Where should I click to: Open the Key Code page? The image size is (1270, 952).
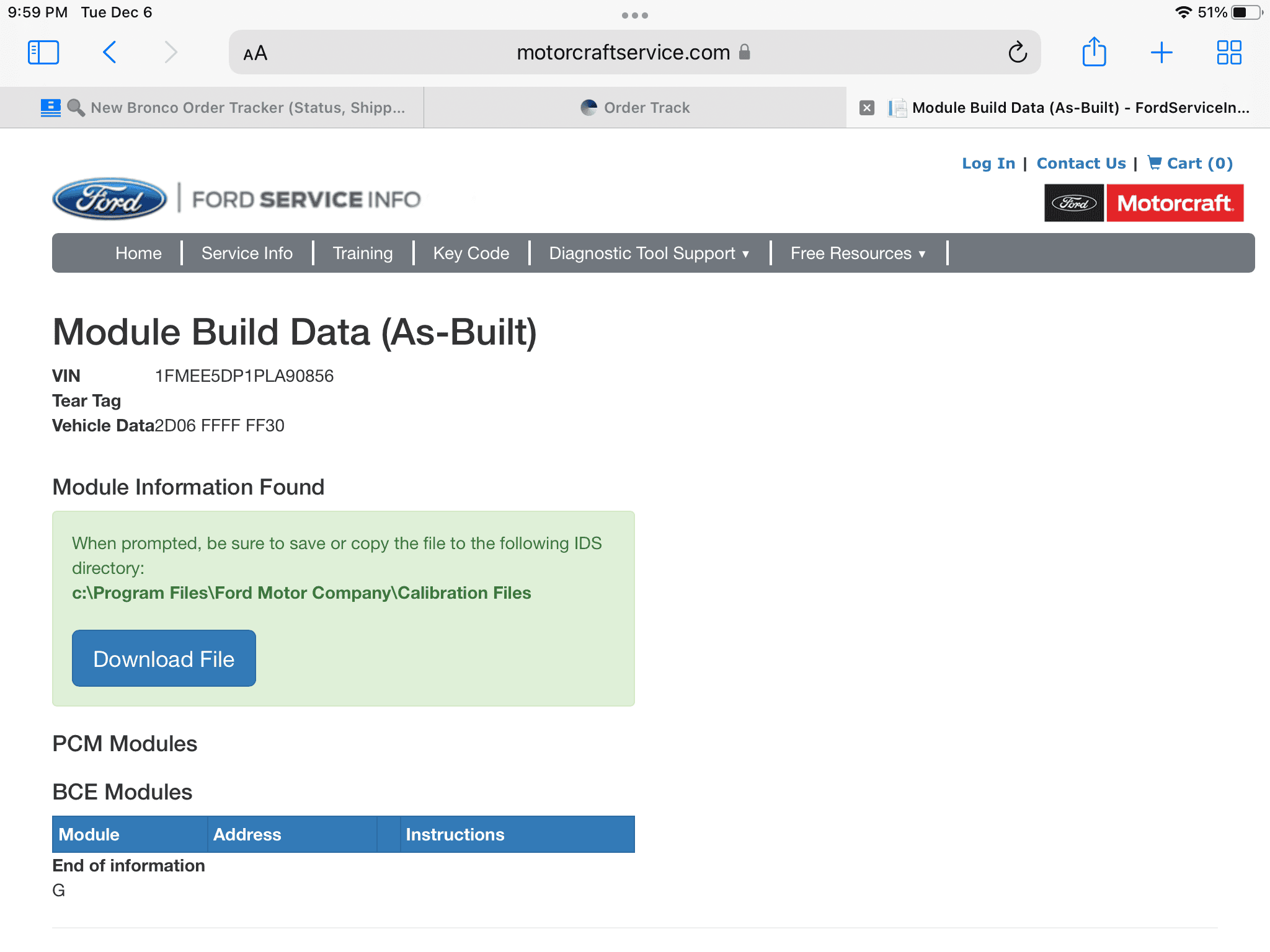click(x=471, y=253)
